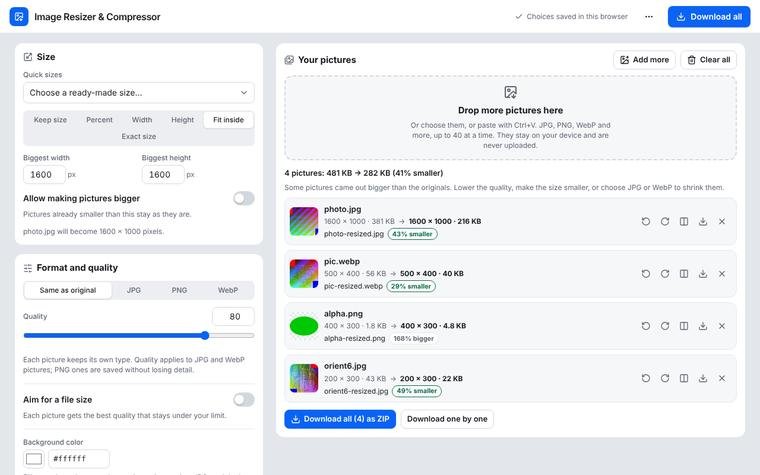Image resolution: width=760 pixels, height=475 pixels.
Task: Download the orient6.jpg result
Action: click(703, 378)
